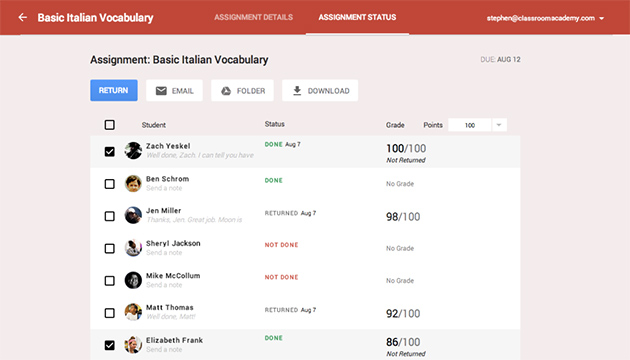The image size is (630, 360).
Task: Click the blue Return button
Action: [x=114, y=90]
